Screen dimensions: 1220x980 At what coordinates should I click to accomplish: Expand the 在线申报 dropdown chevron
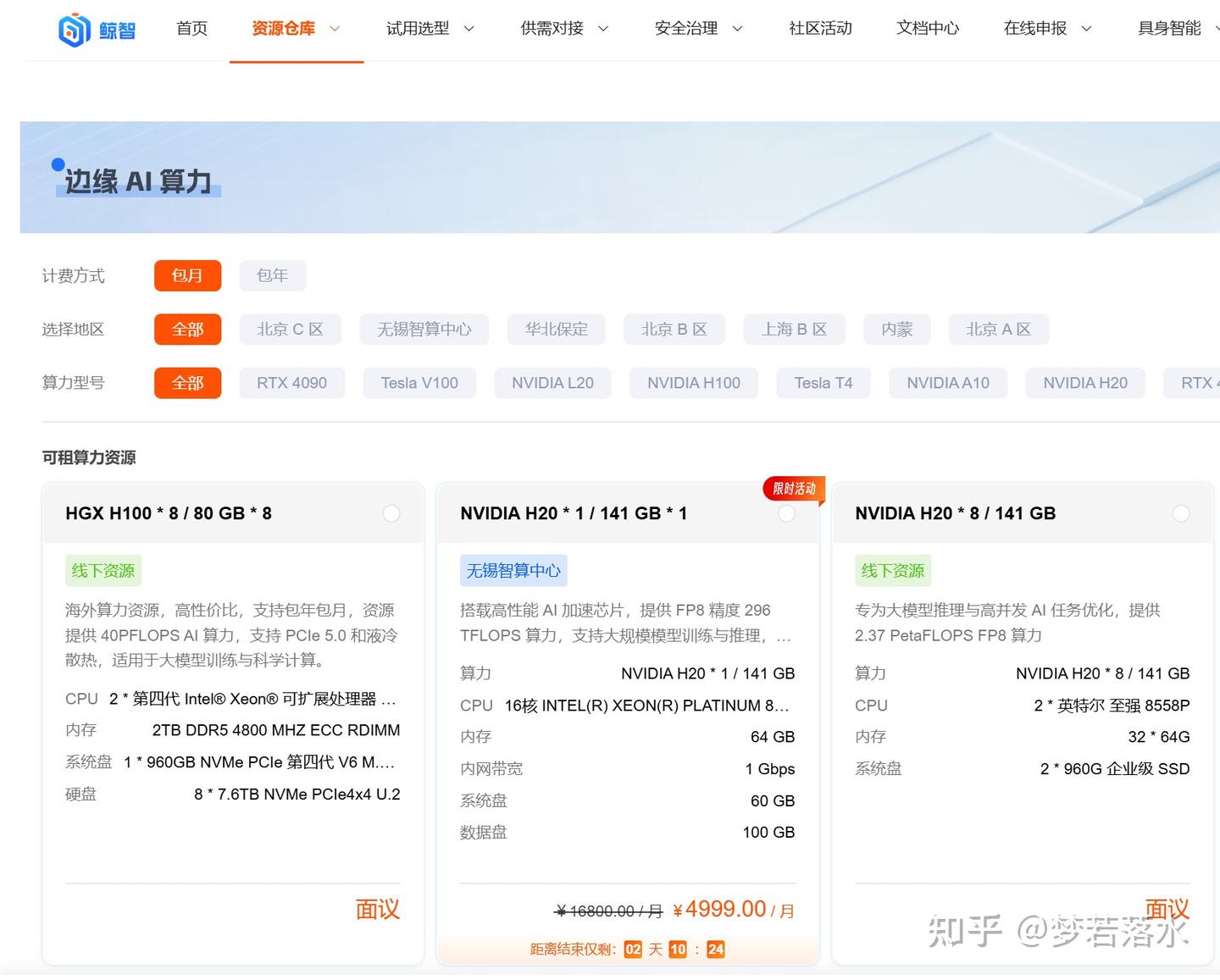coord(1086,29)
